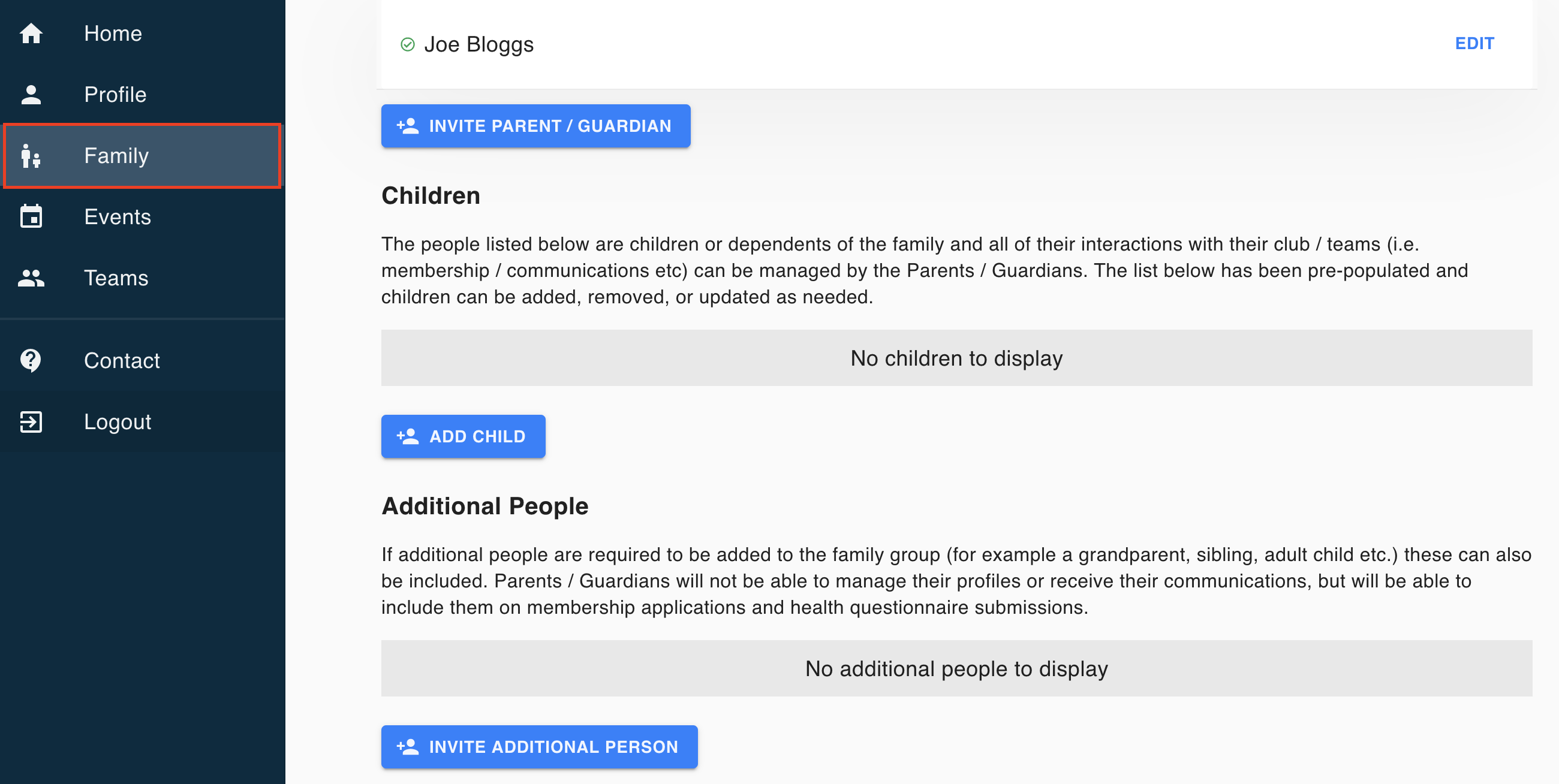
Task: Invite a parent or guardian
Action: (x=535, y=126)
